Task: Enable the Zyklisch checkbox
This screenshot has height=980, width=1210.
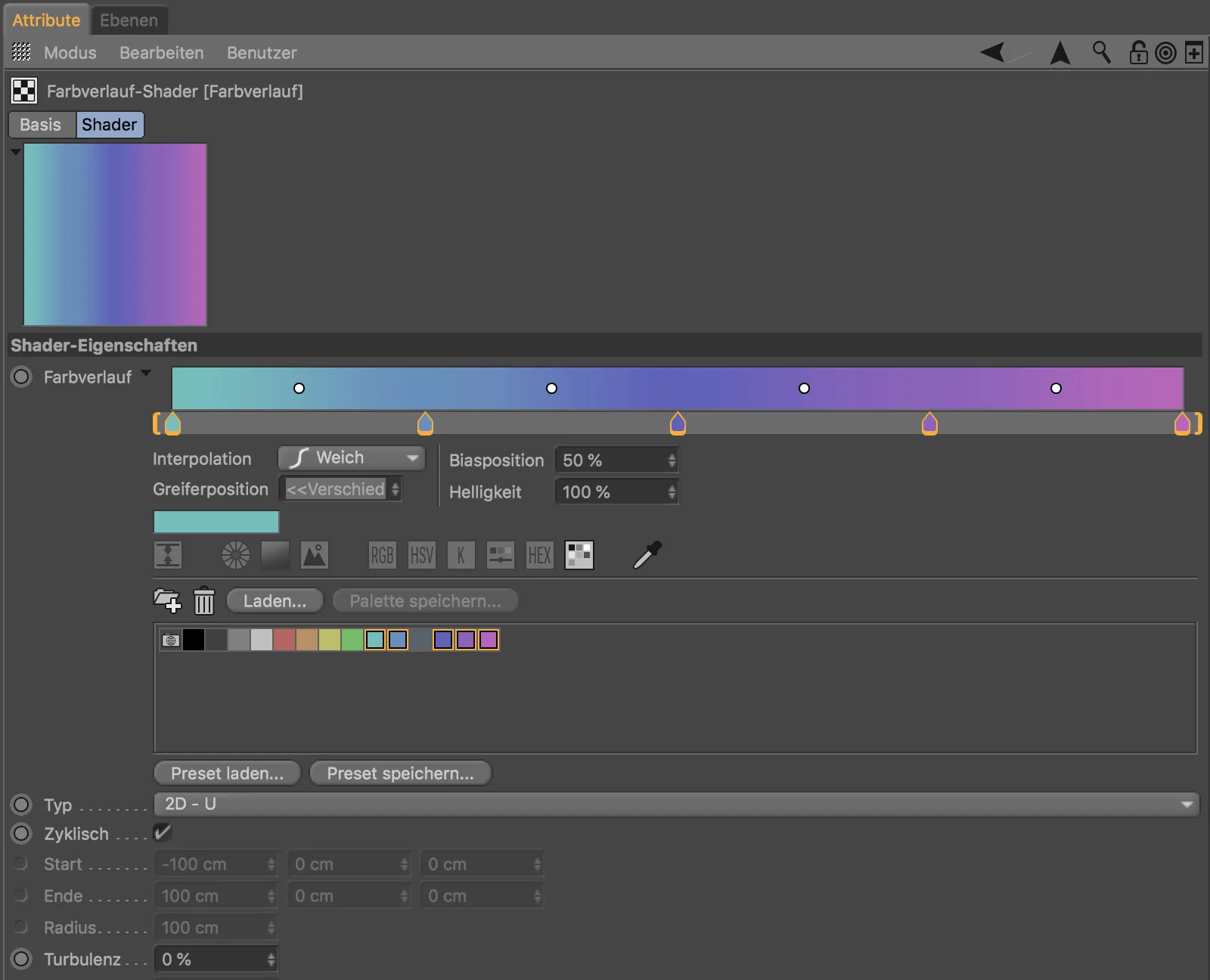Action: [162, 833]
